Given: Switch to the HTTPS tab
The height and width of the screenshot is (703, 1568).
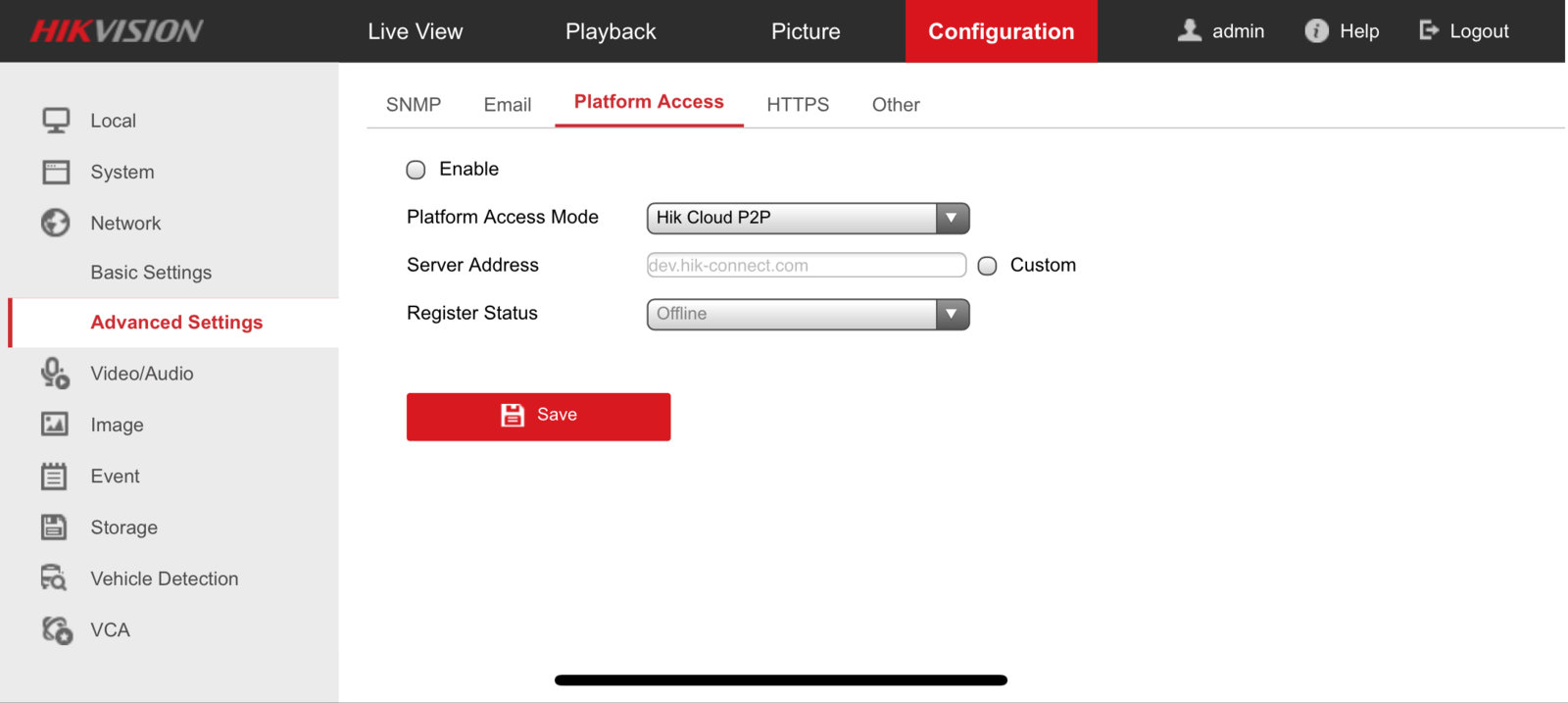Looking at the screenshot, I should click(x=798, y=105).
